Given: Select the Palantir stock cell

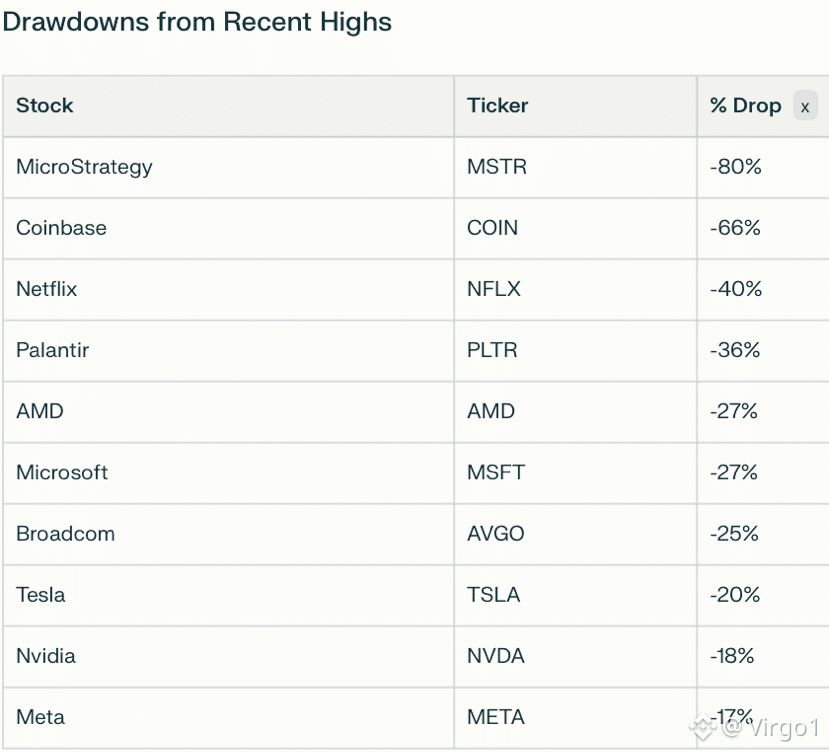Looking at the screenshot, I should click(x=229, y=351).
